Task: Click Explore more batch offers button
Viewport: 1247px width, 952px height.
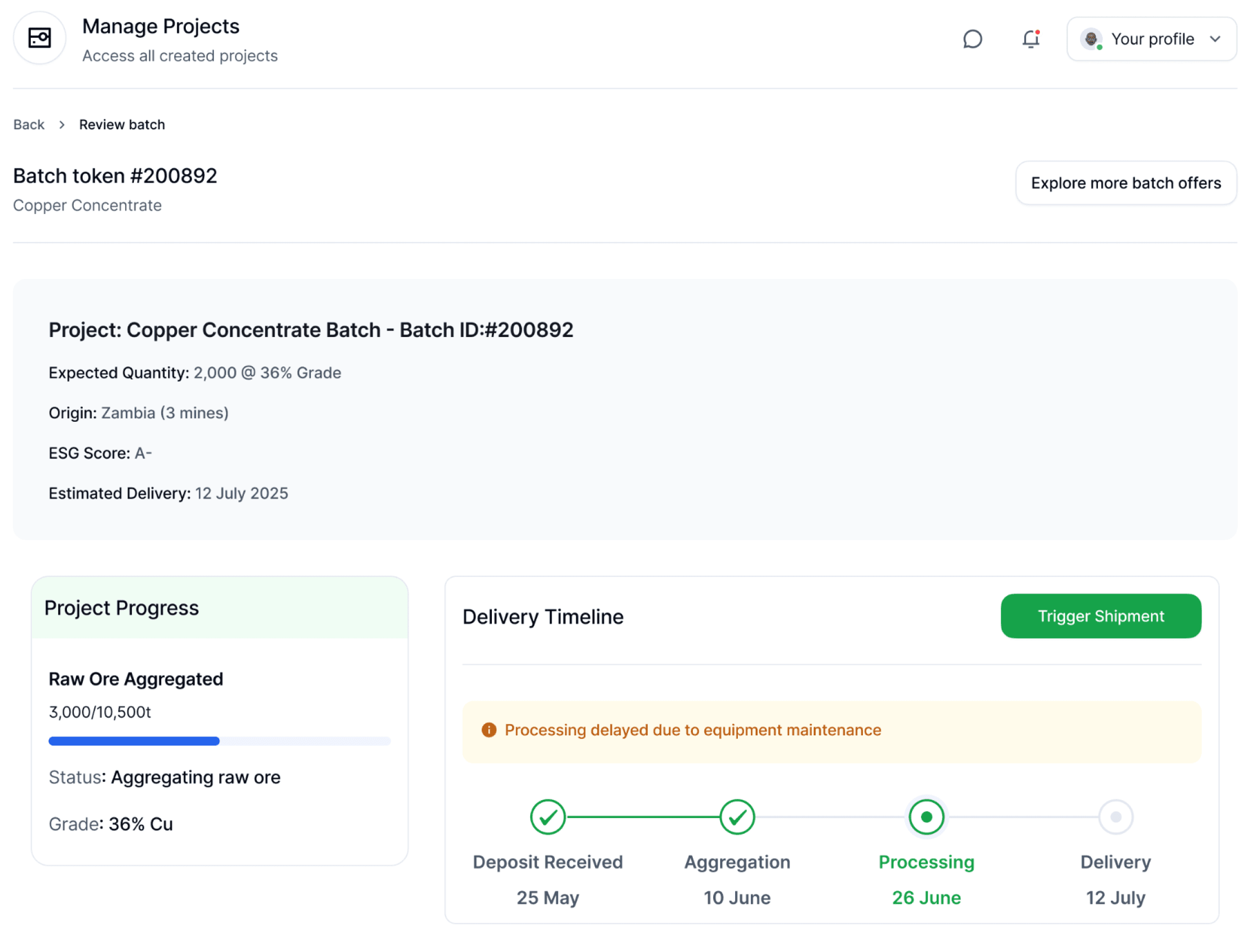Action: [1125, 183]
